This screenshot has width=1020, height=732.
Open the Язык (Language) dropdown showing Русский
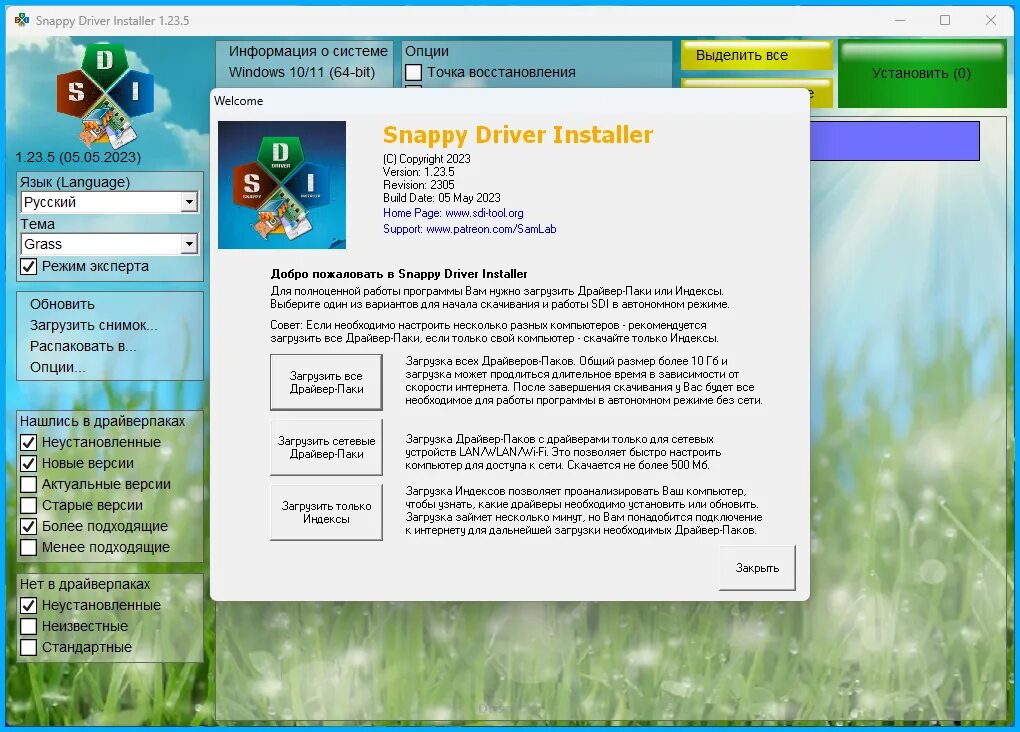[x=109, y=202]
